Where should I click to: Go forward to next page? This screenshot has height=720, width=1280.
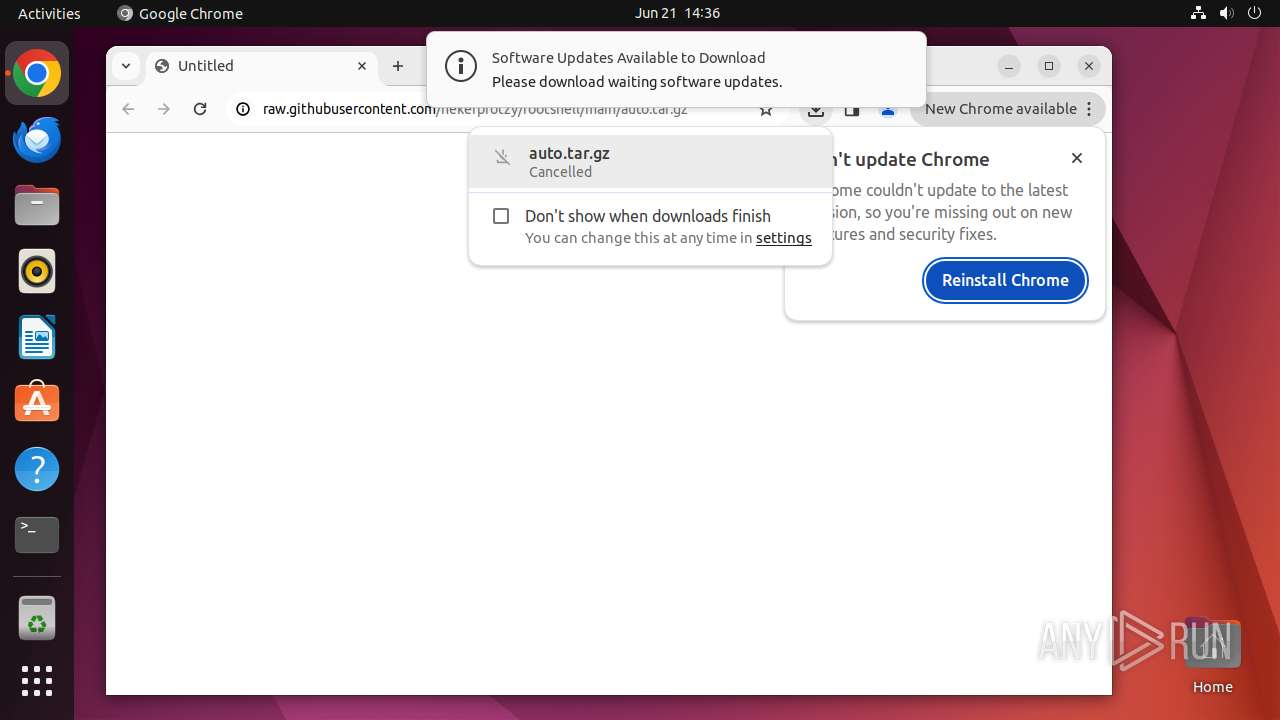pos(164,109)
